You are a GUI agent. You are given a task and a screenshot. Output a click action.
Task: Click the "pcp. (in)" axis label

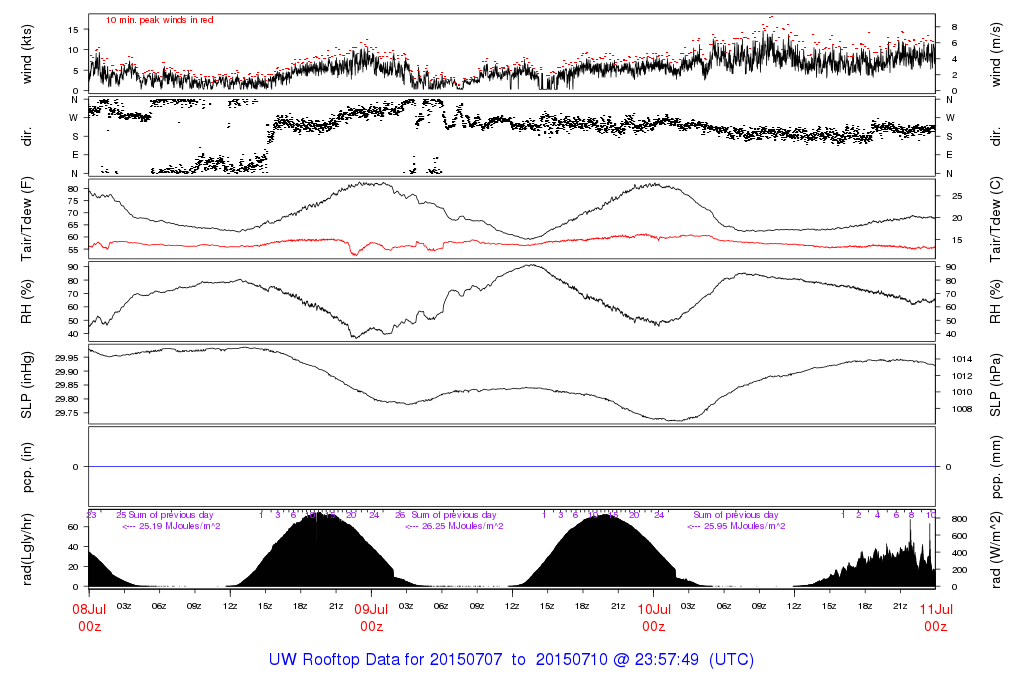tap(26, 467)
